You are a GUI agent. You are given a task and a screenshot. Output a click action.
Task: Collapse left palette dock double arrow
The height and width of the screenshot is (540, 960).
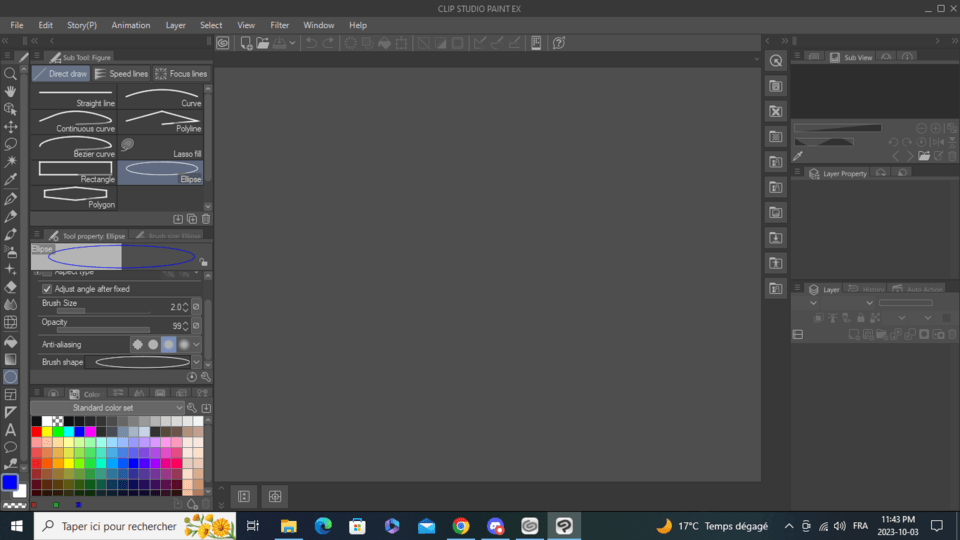click(x=5, y=41)
